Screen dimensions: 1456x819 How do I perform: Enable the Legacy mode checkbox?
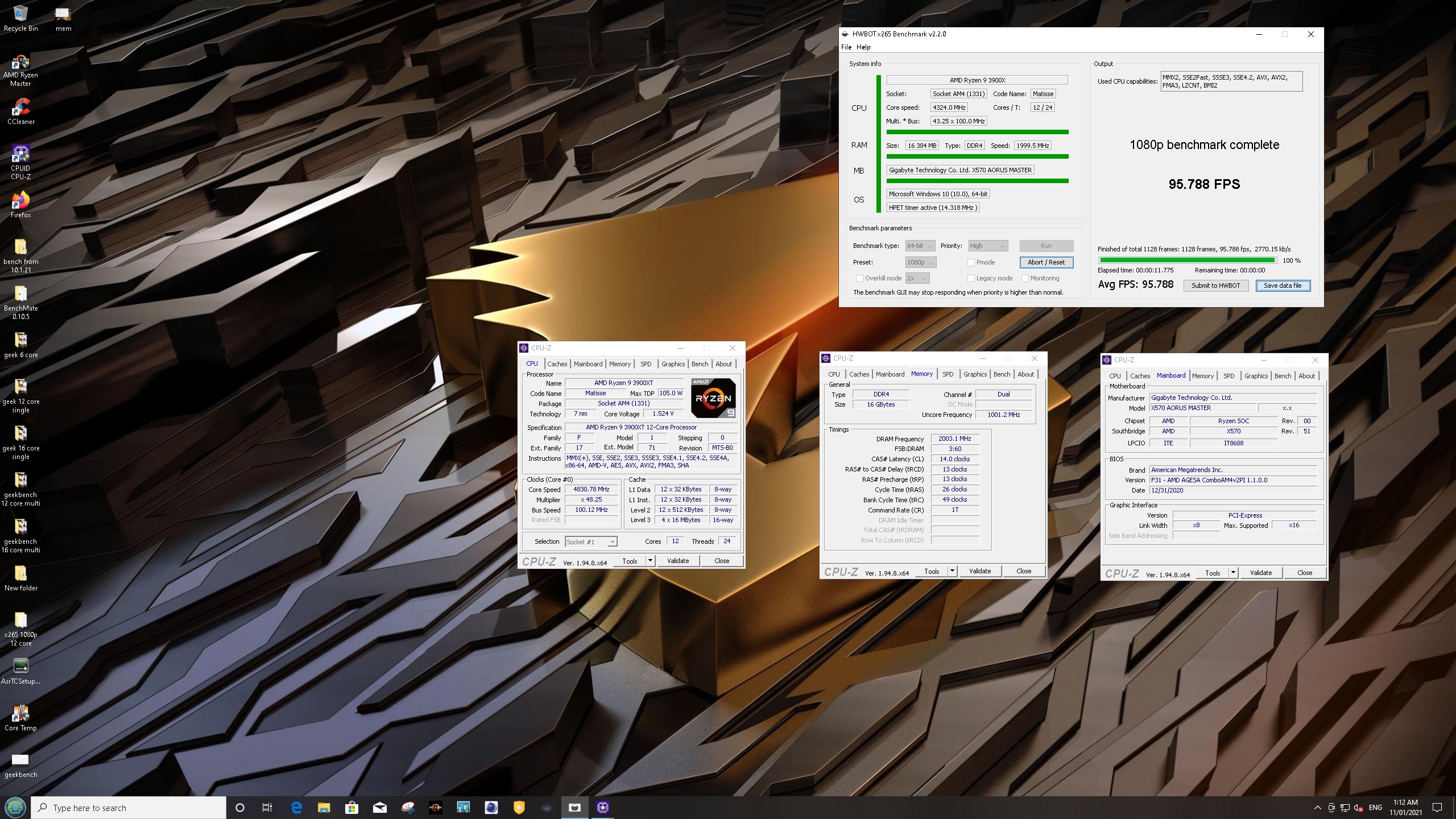(971, 278)
